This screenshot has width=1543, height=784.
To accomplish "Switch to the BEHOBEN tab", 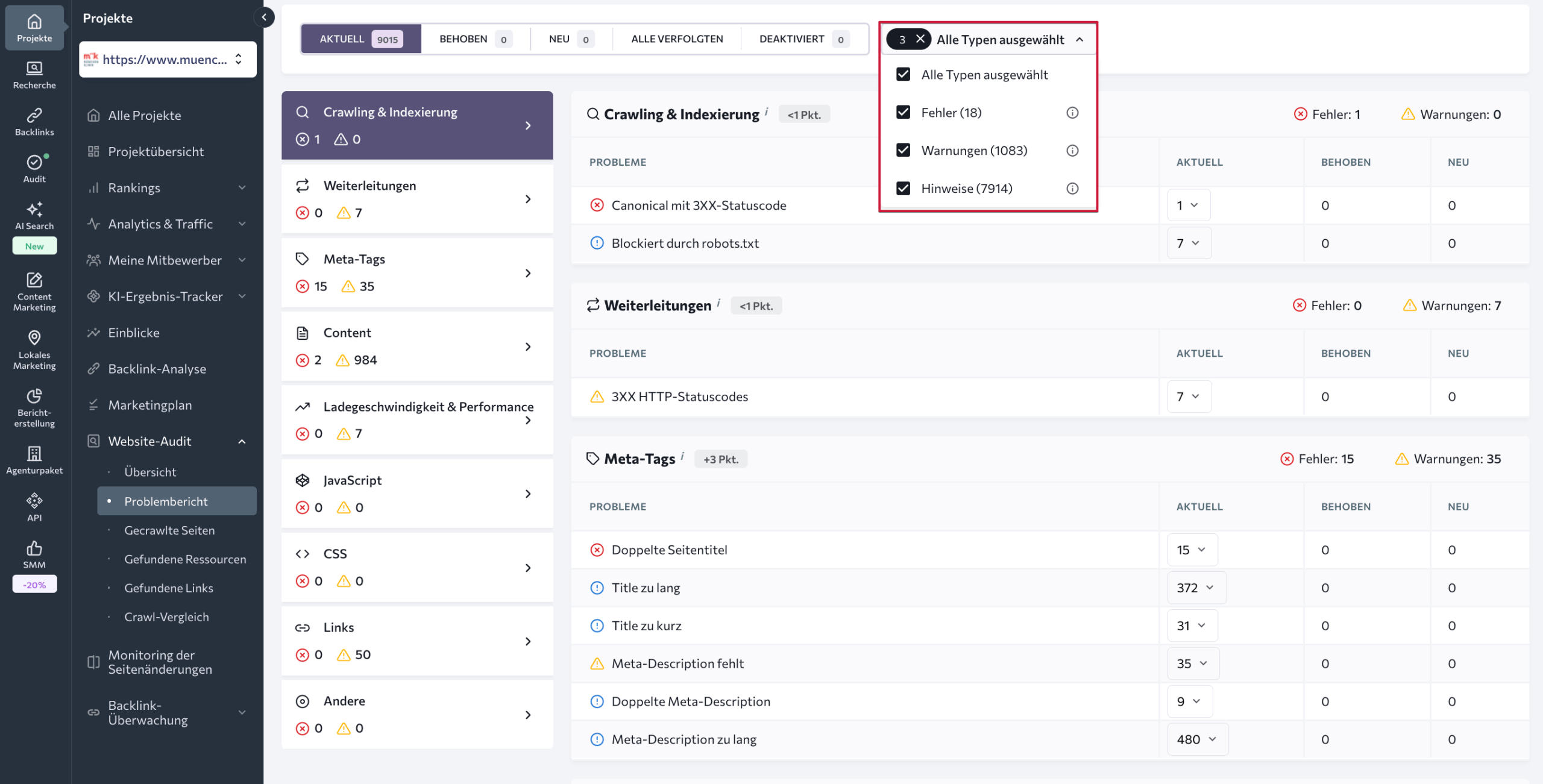I will click(x=474, y=39).
